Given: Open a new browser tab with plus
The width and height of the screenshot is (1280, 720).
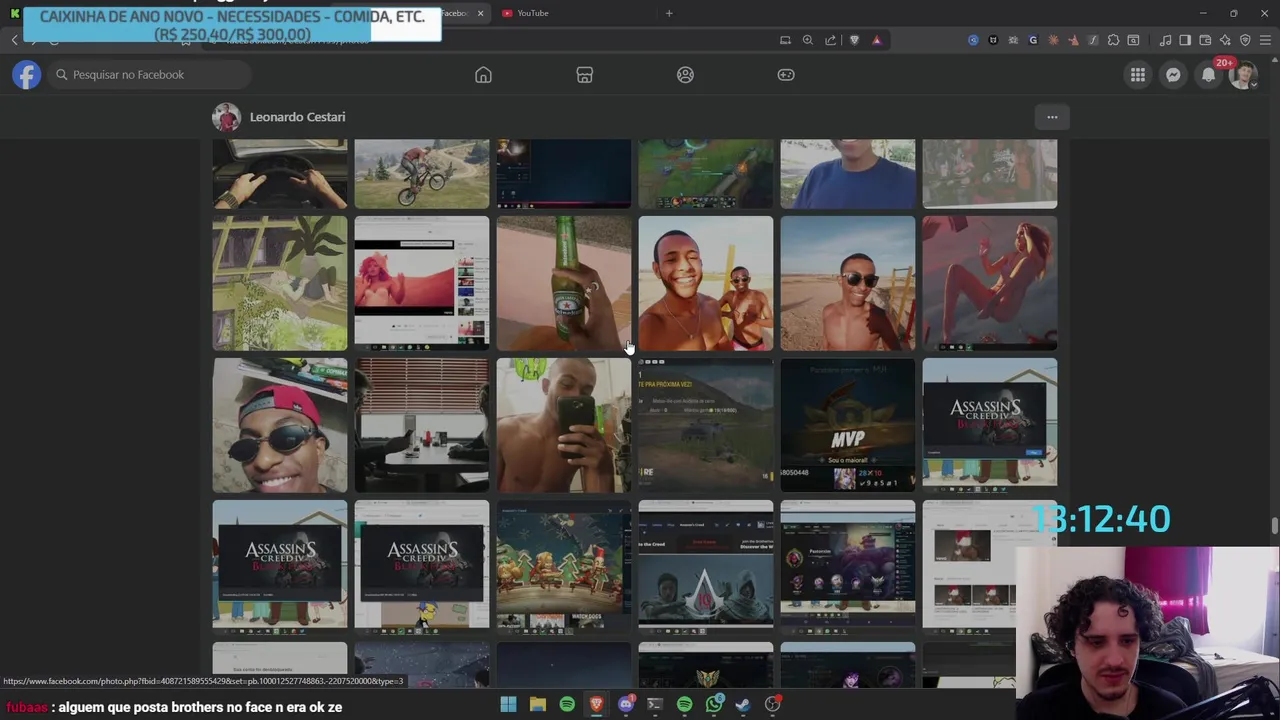Looking at the screenshot, I should (x=669, y=13).
